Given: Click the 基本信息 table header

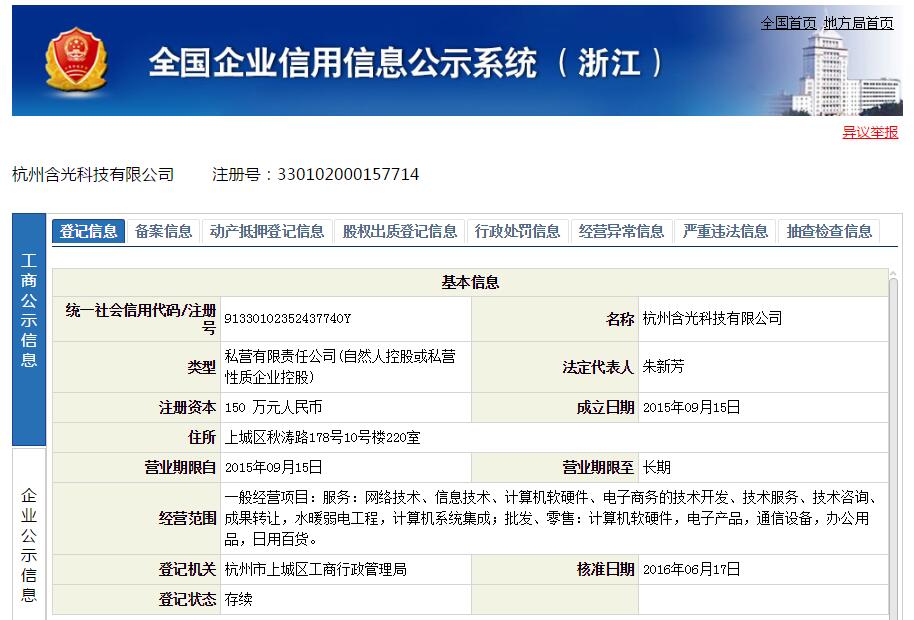Looking at the screenshot, I should [470, 283].
